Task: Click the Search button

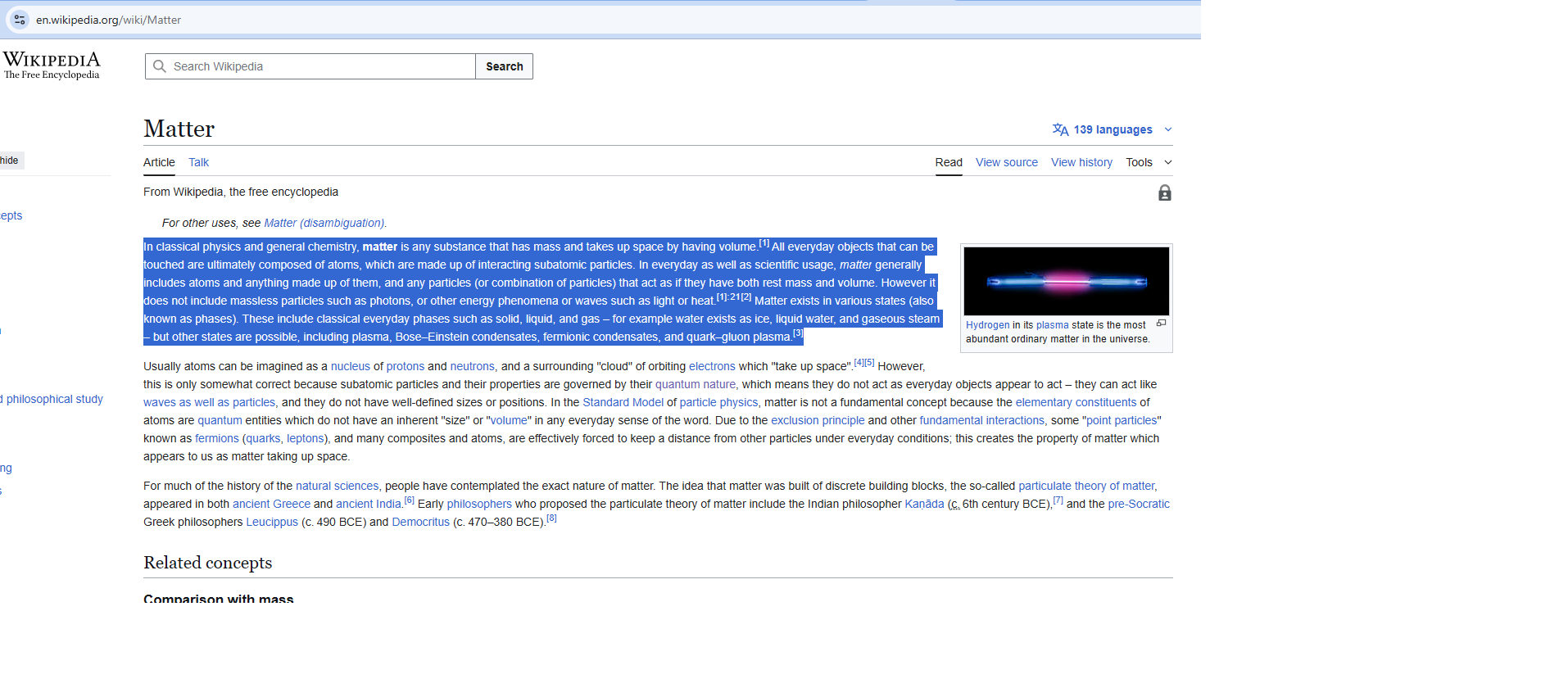Action: tap(505, 66)
